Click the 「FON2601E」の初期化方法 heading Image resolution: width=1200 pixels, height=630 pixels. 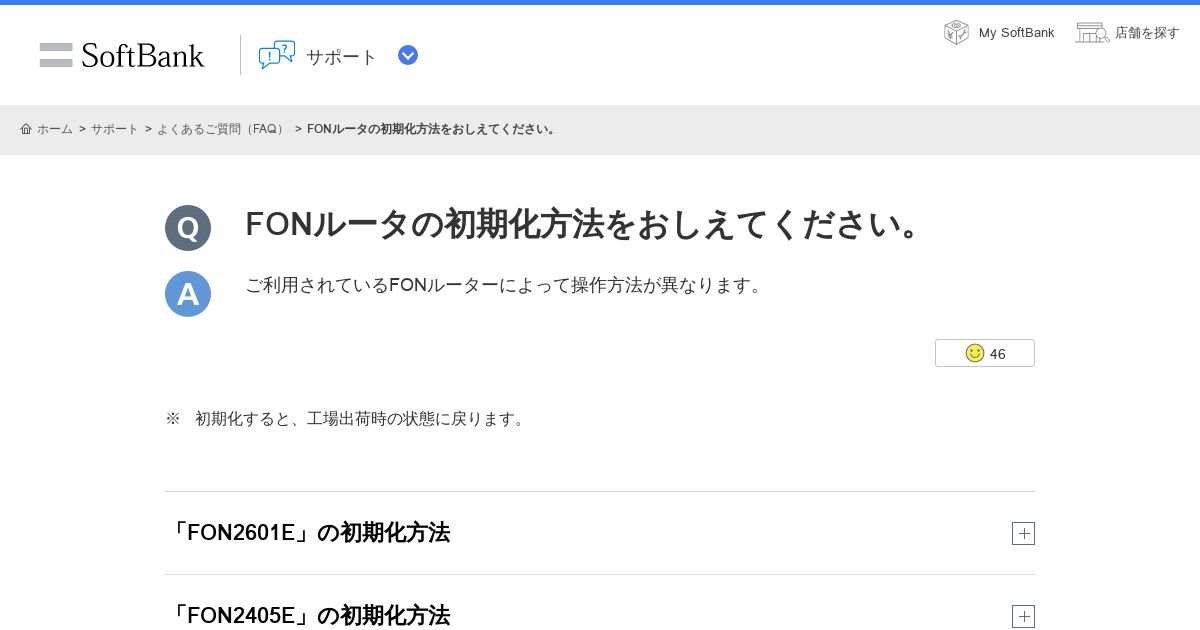(x=308, y=533)
